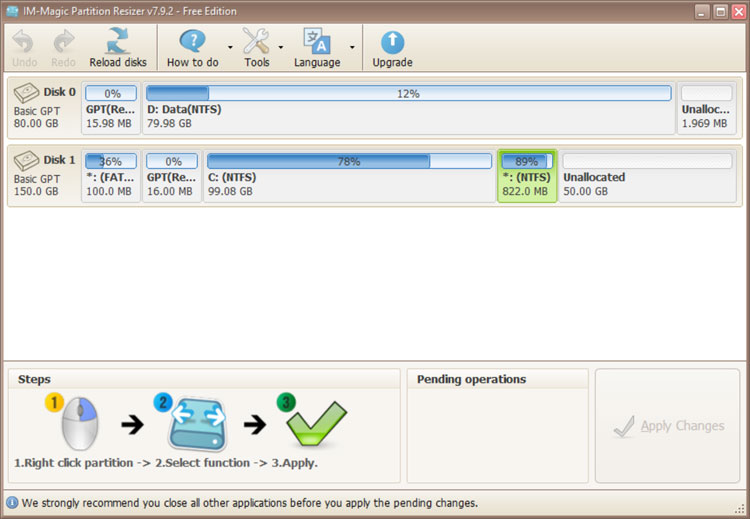The height and width of the screenshot is (519, 750).
Task: Click the step instructions text line
Action: [165, 463]
